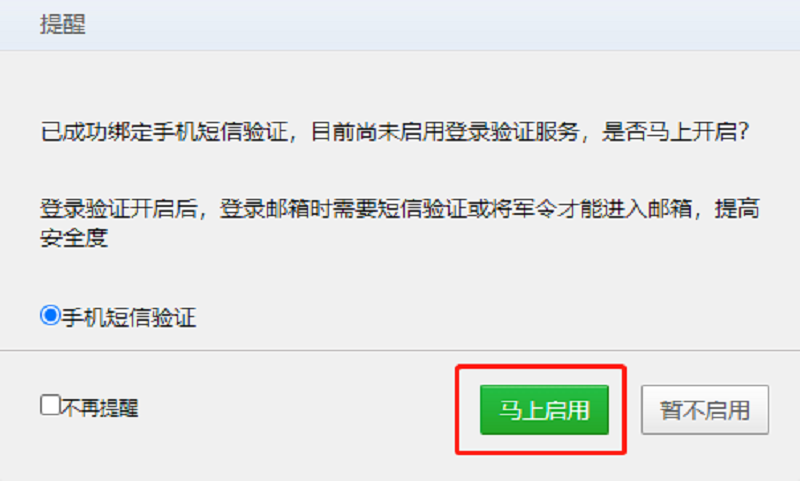
Task: Check the empty box beside 不再提醒
Action: [x=51, y=405]
